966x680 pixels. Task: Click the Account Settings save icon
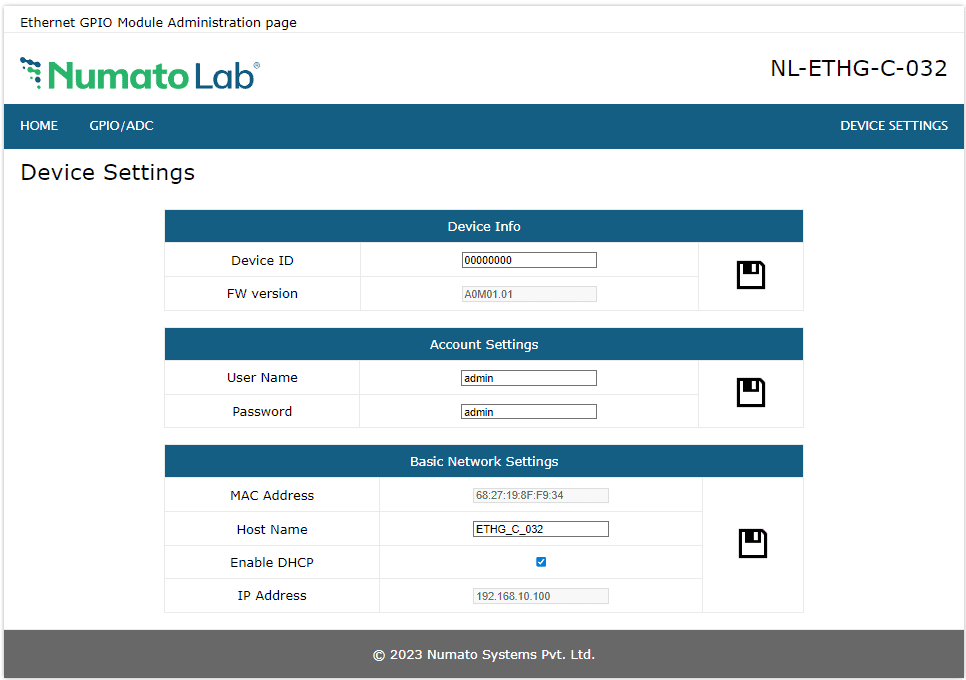(750, 393)
